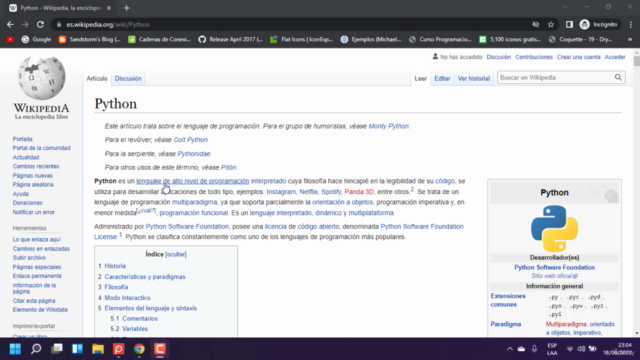Image resolution: width=640 pixels, height=360 pixels.
Task: Switch to the Discusión tab
Action: tap(128, 78)
